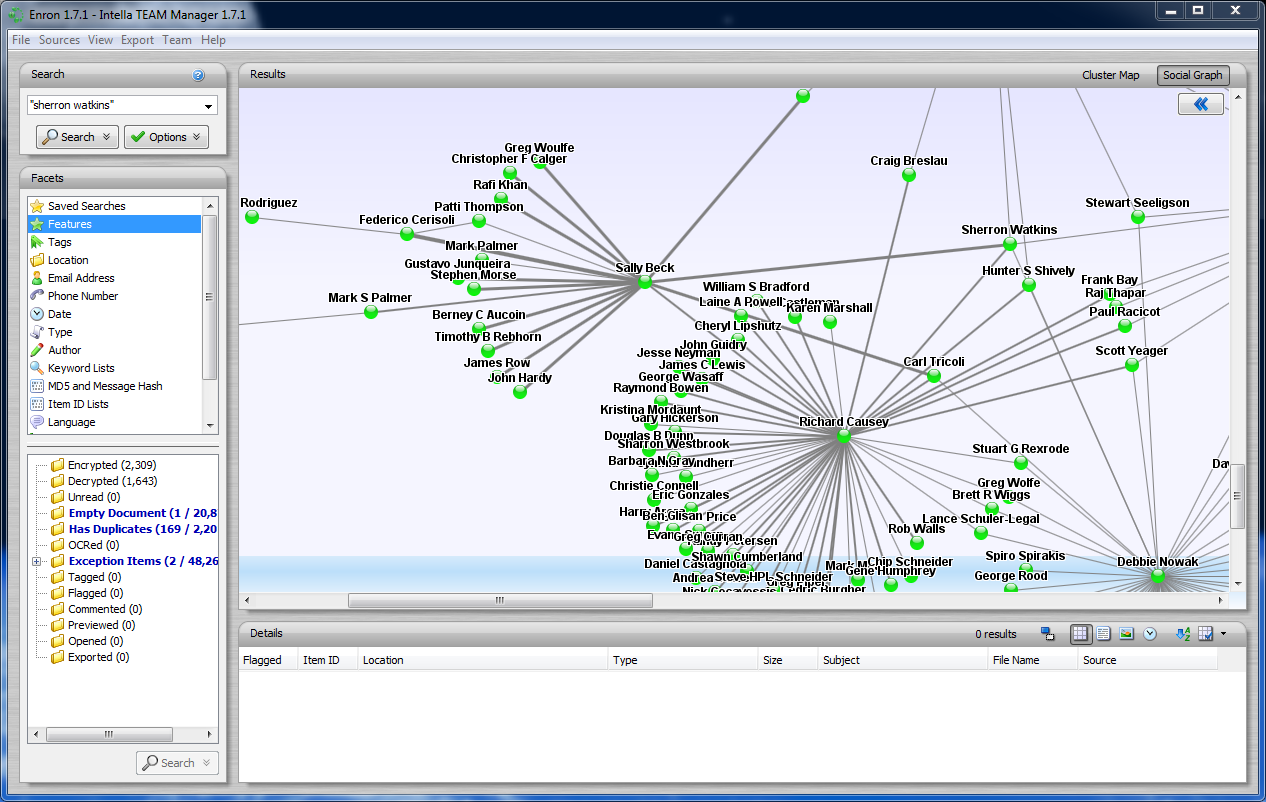
Task: Open the column chooser dropdown arrow
Action: [1222, 634]
